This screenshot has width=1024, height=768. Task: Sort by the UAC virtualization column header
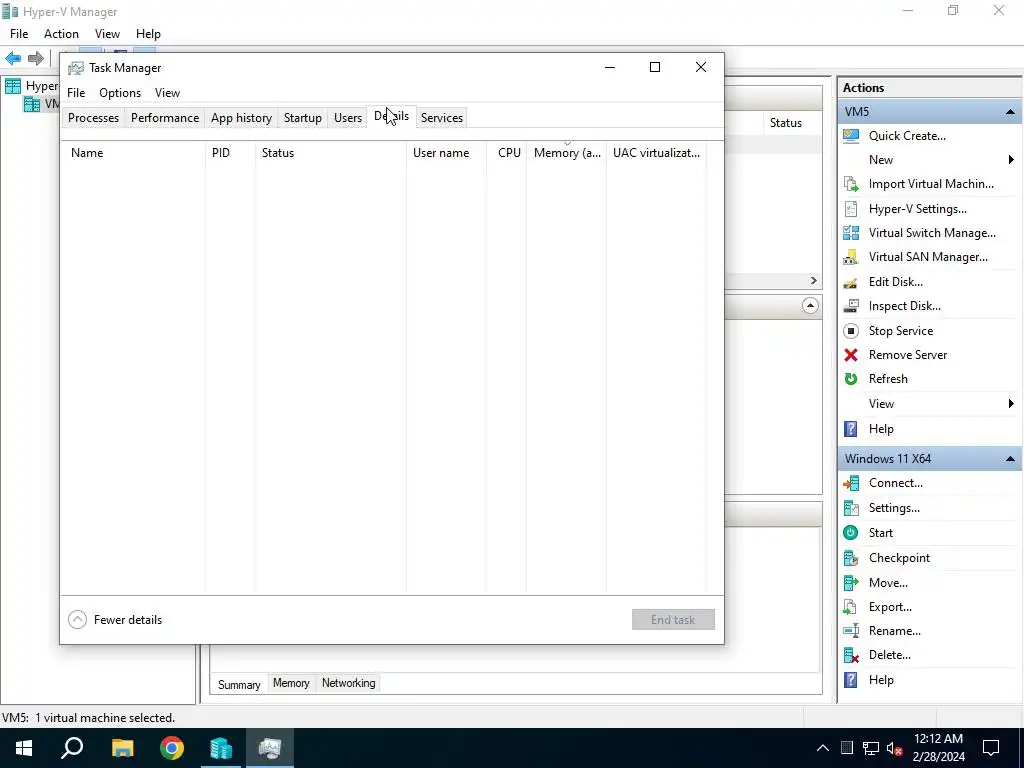656,153
